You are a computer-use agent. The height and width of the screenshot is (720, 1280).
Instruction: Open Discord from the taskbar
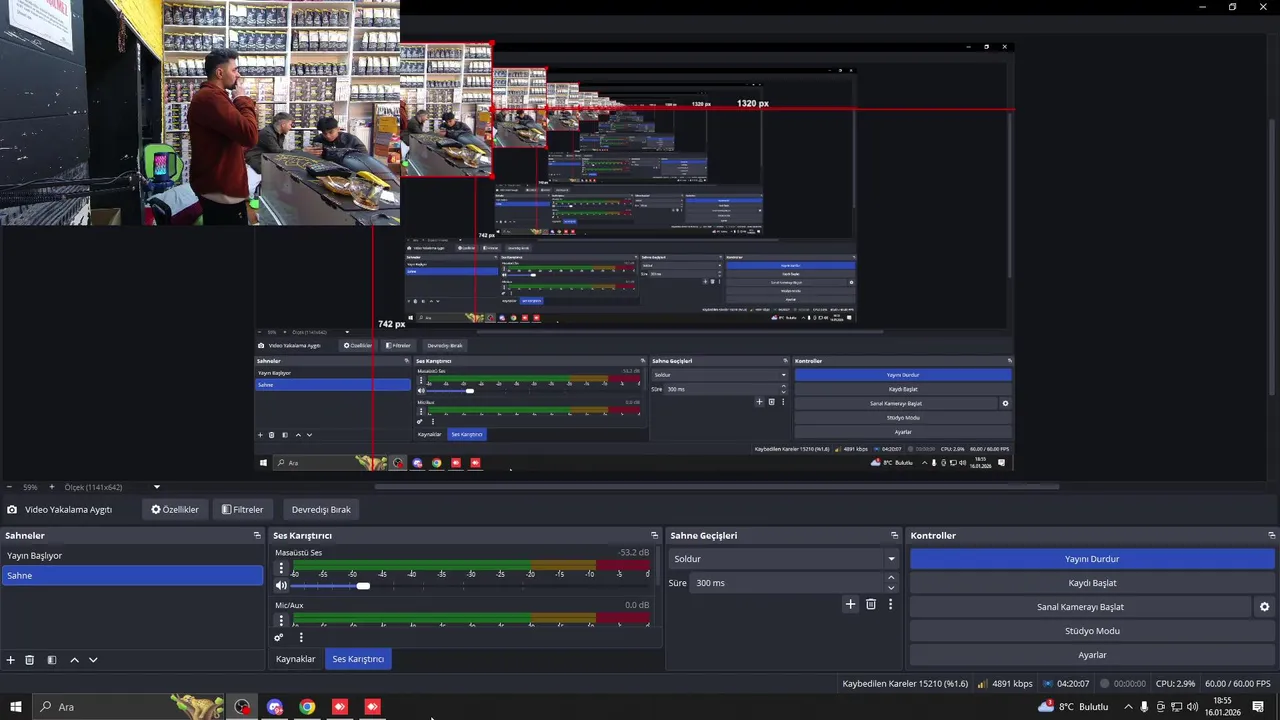click(275, 707)
